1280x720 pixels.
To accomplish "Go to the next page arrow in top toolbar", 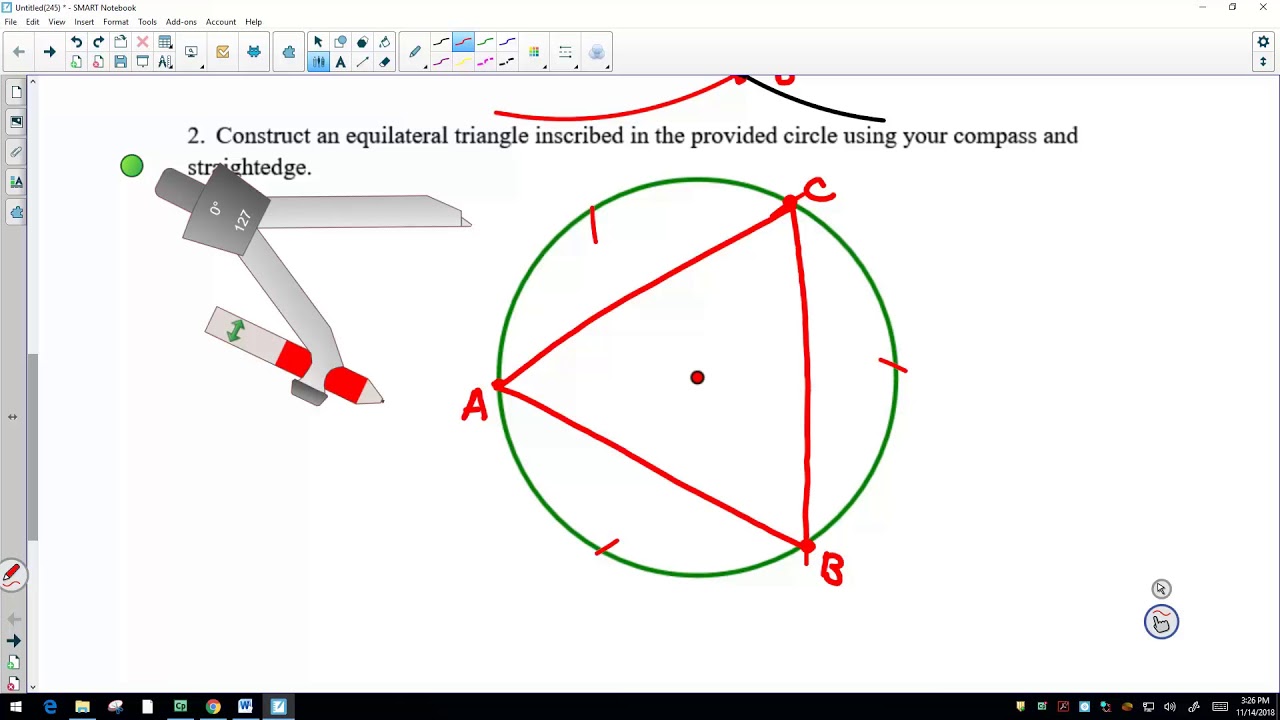I will [x=49, y=52].
